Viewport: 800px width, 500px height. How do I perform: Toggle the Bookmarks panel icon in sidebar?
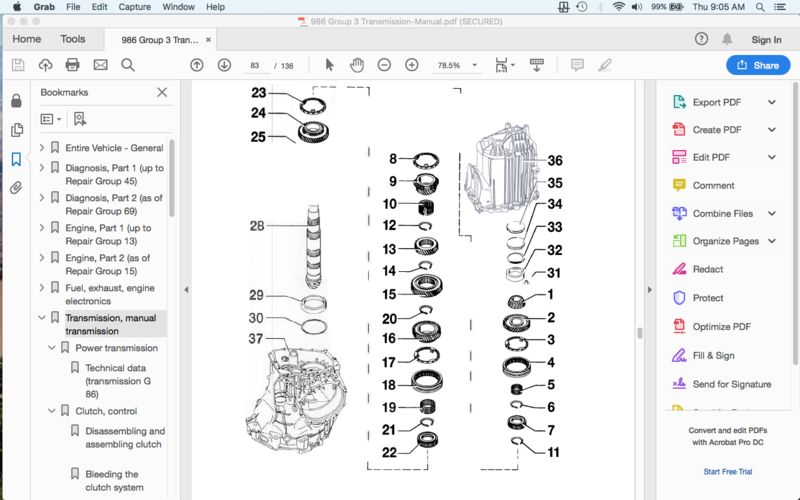[x=16, y=159]
